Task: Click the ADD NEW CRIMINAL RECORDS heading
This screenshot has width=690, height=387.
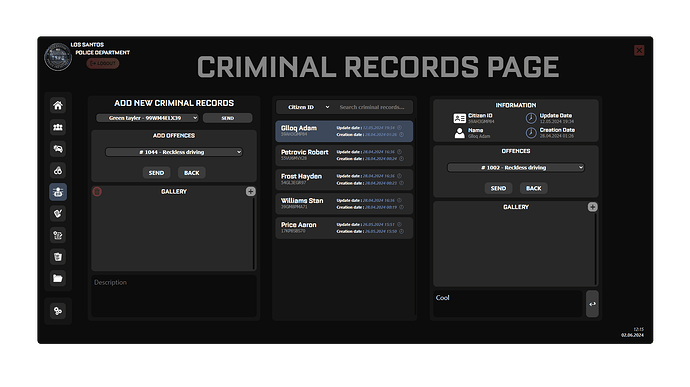Action: click(174, 103)
